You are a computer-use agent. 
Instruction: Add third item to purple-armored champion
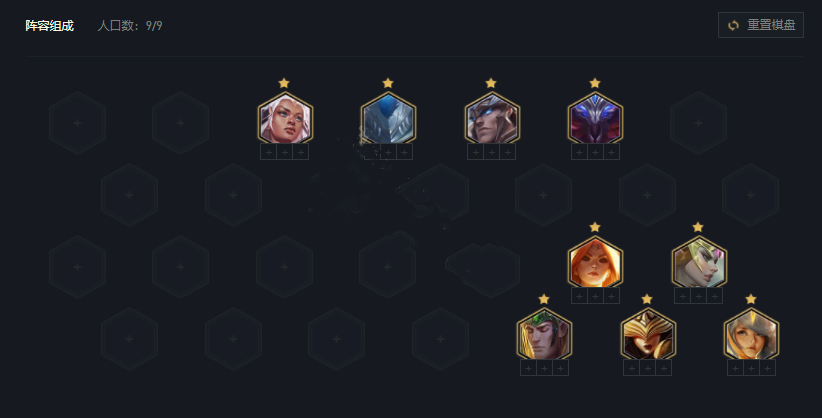click(x=611, y=152)
